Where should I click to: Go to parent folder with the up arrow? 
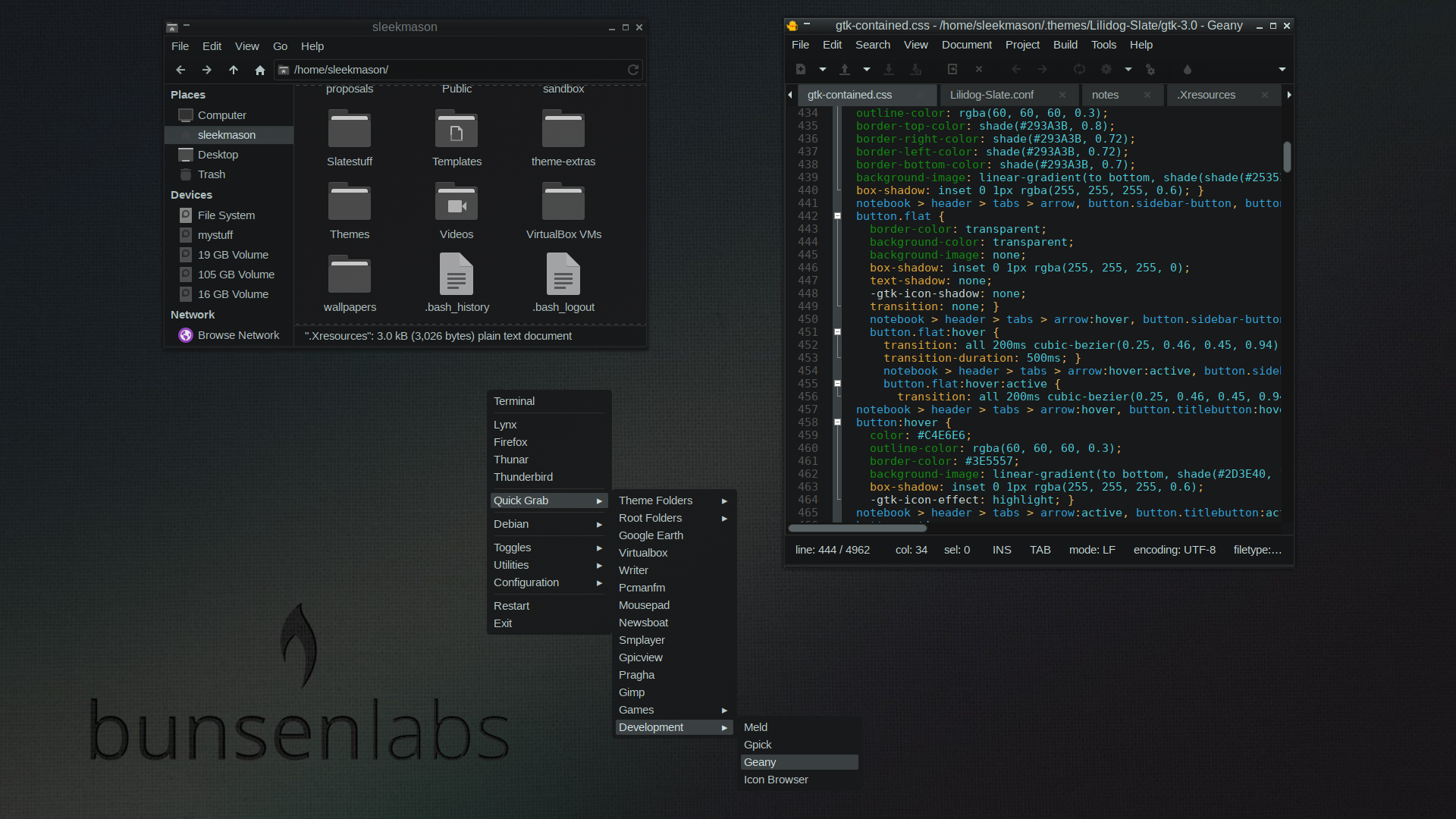(x=234, y=70)
